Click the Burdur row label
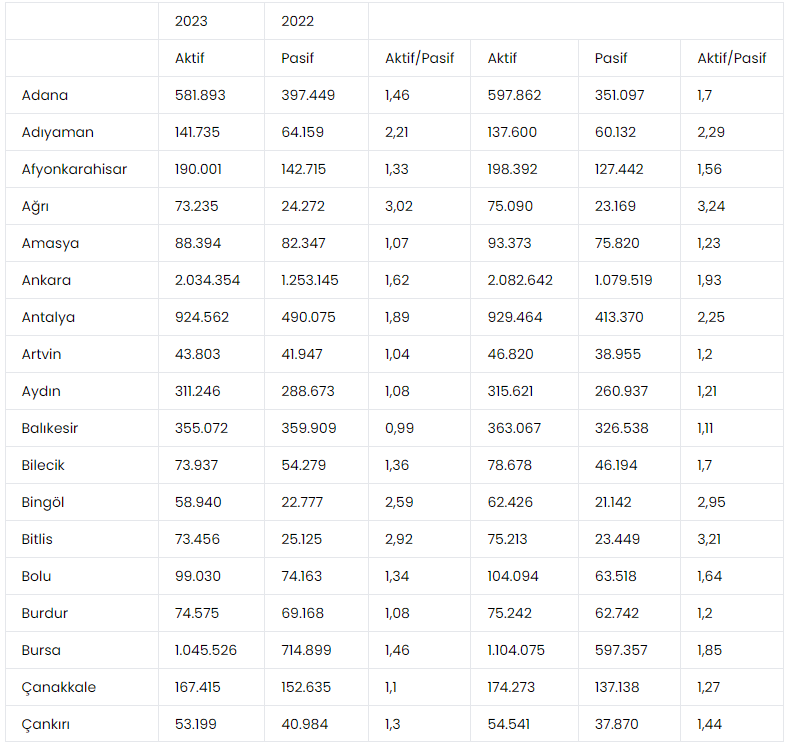The width and height of the screenshot is (789, 742). point(45,613)
